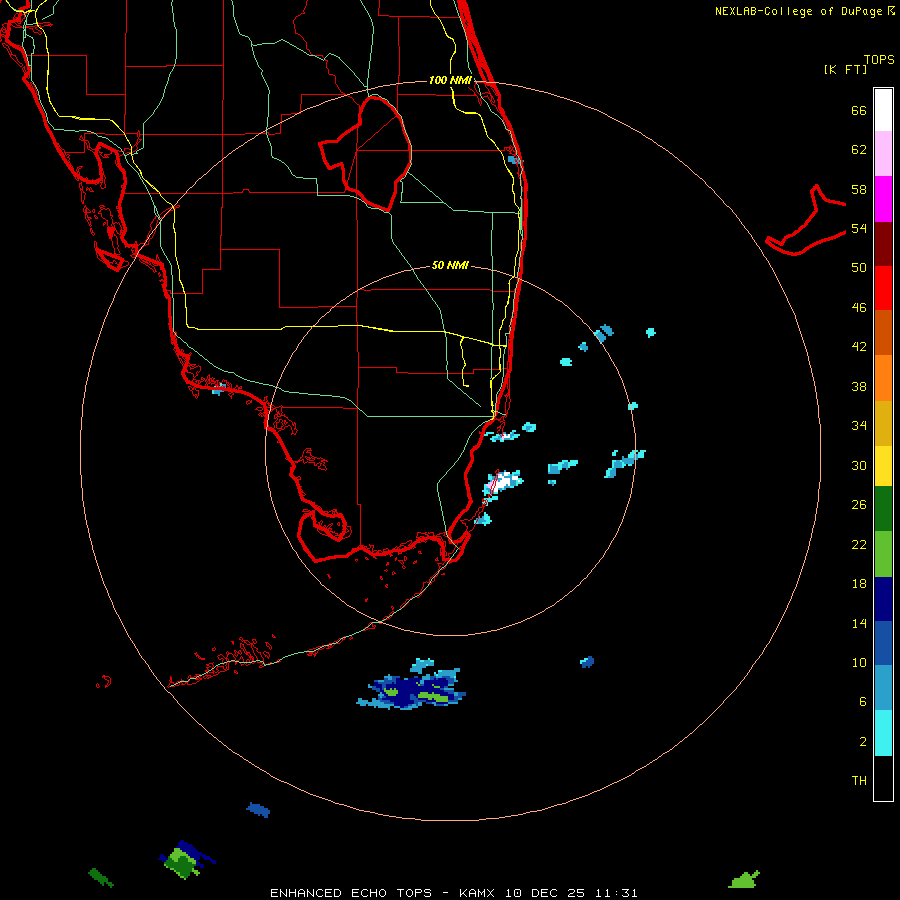Click the 46 value on the legend
This screenshot has width=900, height=900.
(x=859, y=308)
